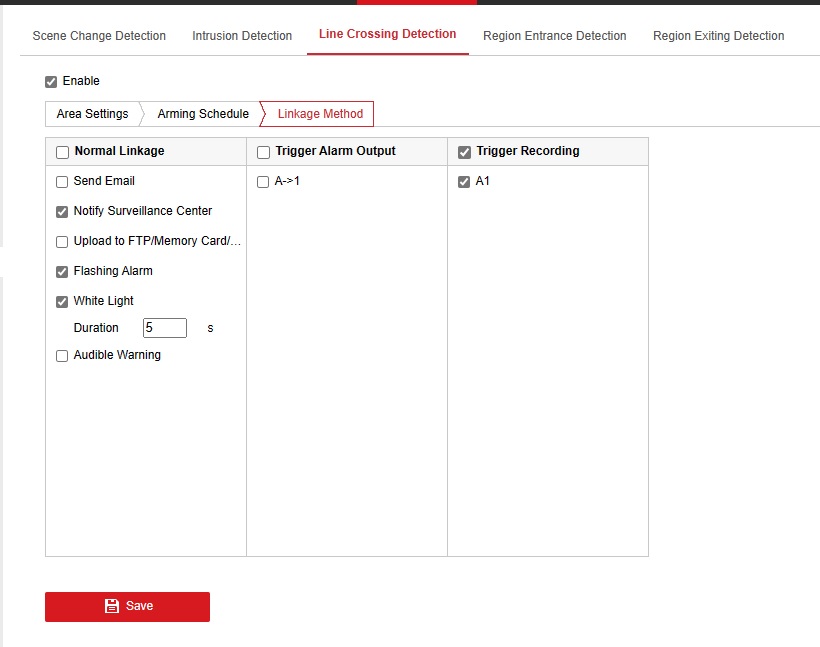
Task: Enable the Audible Warning checkbox
Action: point(62,356)
